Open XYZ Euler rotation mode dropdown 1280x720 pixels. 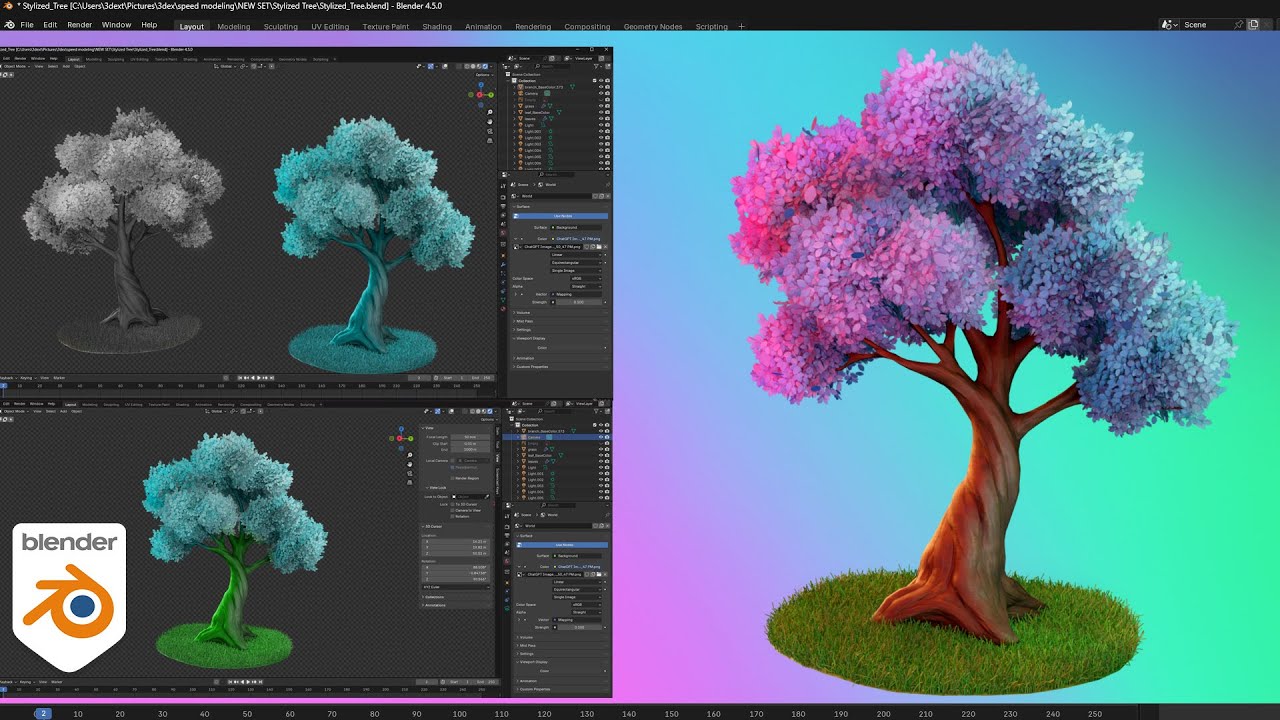pos(456,587)
